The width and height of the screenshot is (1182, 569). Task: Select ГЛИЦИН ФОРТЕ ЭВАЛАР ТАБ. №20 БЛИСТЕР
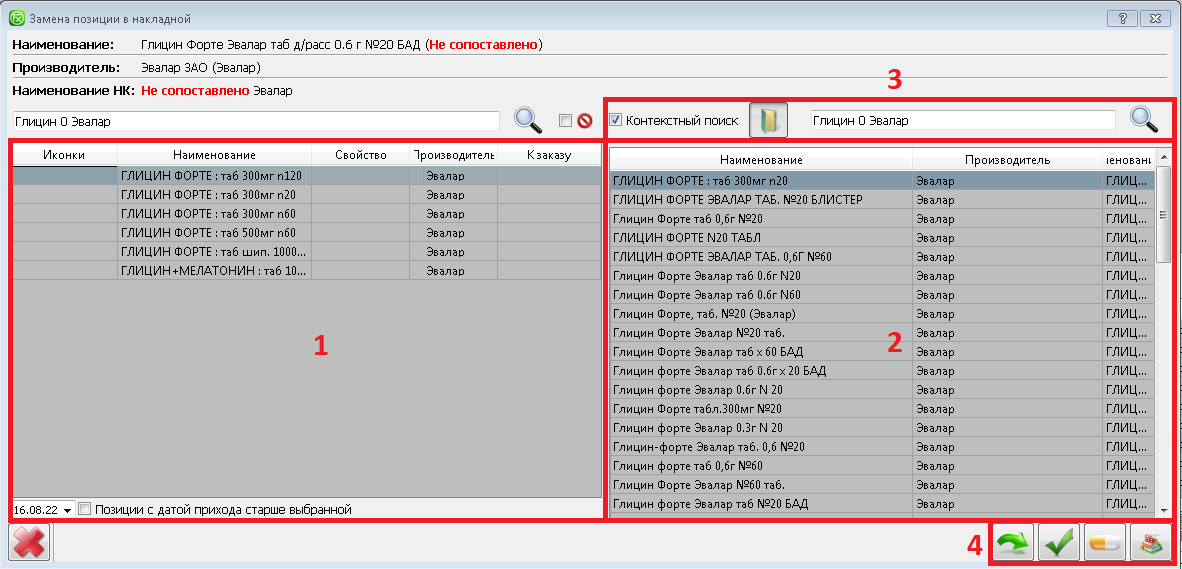pyautogui.click(x=882, y=200)
